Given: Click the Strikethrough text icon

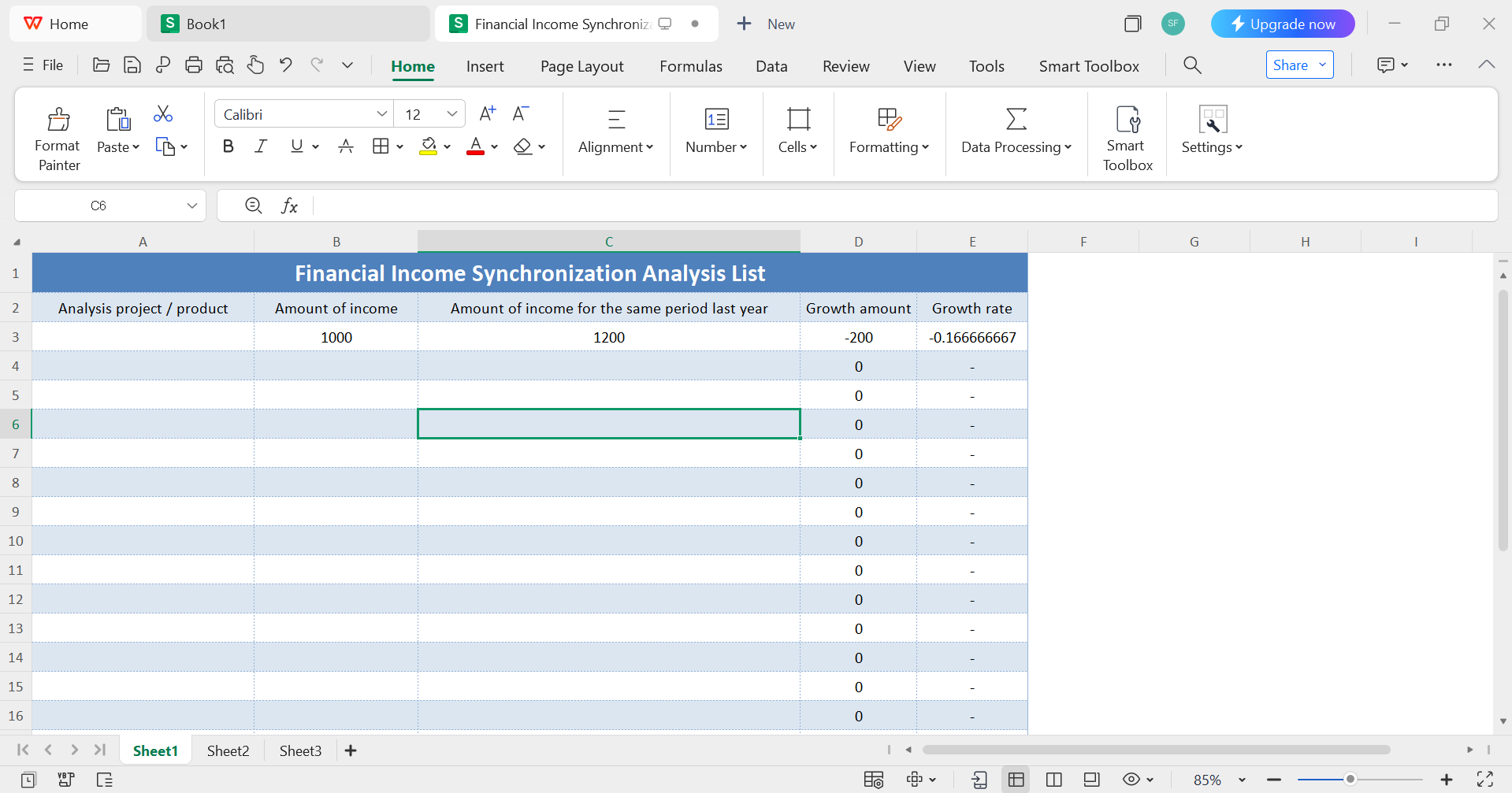Looking at the screenshot, I should coord(345,146).
